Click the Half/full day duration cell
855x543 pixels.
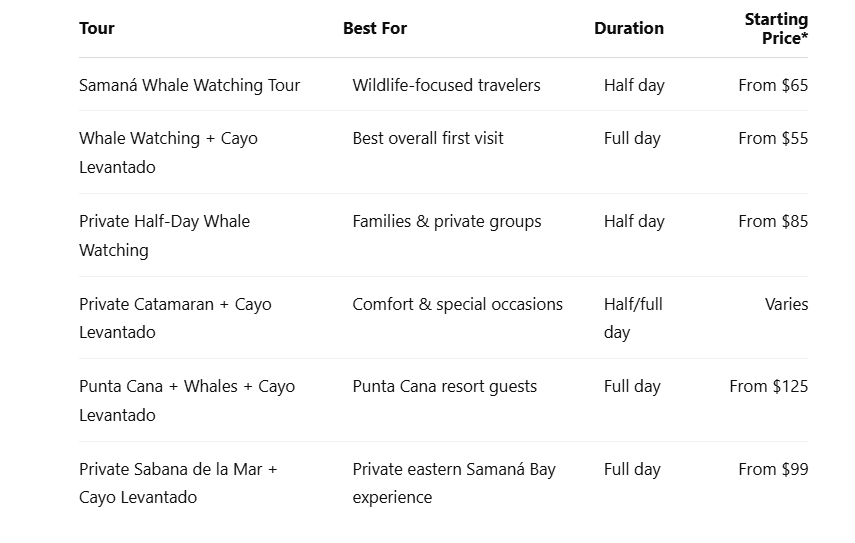pos(633,318)
